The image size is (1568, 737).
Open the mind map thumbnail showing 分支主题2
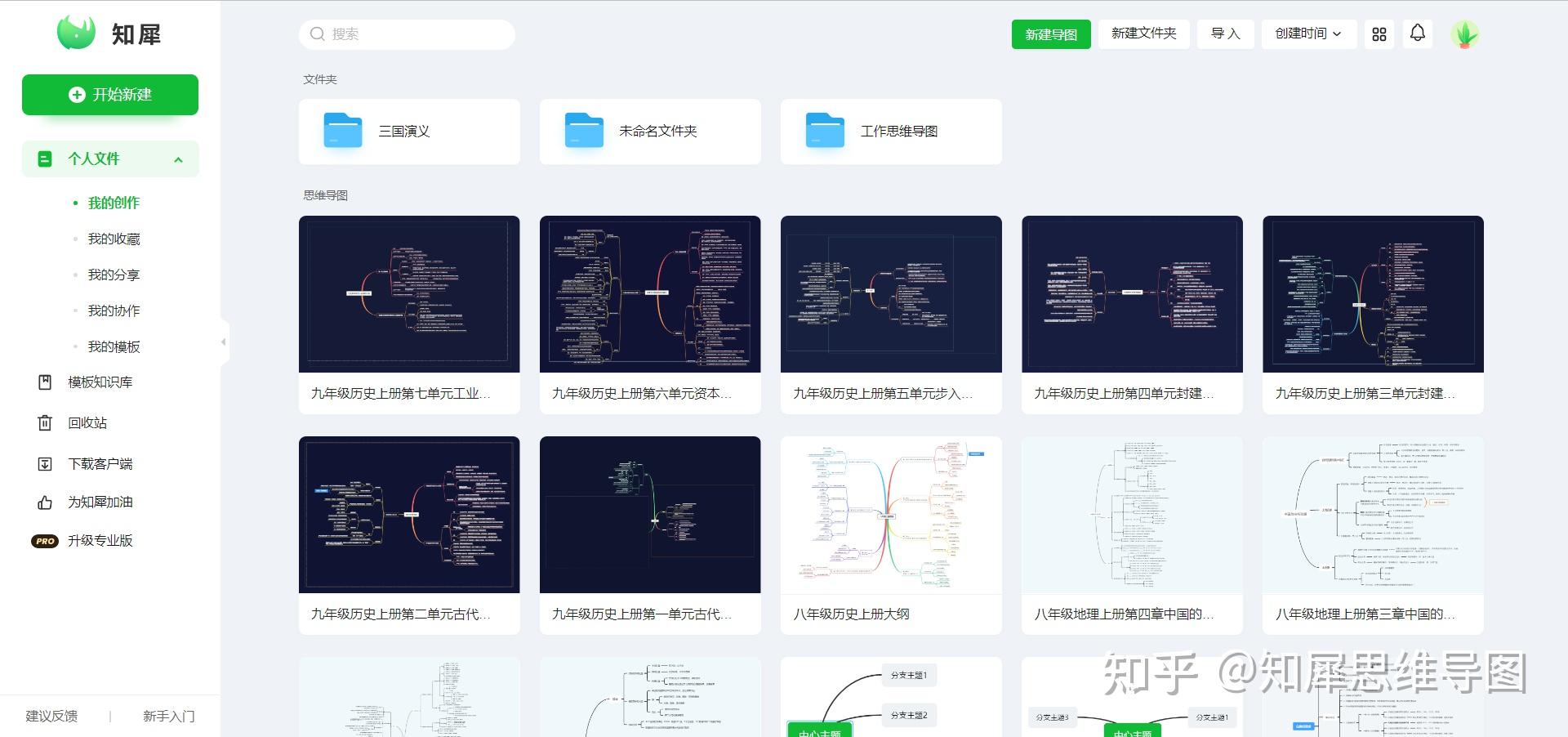[x=891, y=697]
